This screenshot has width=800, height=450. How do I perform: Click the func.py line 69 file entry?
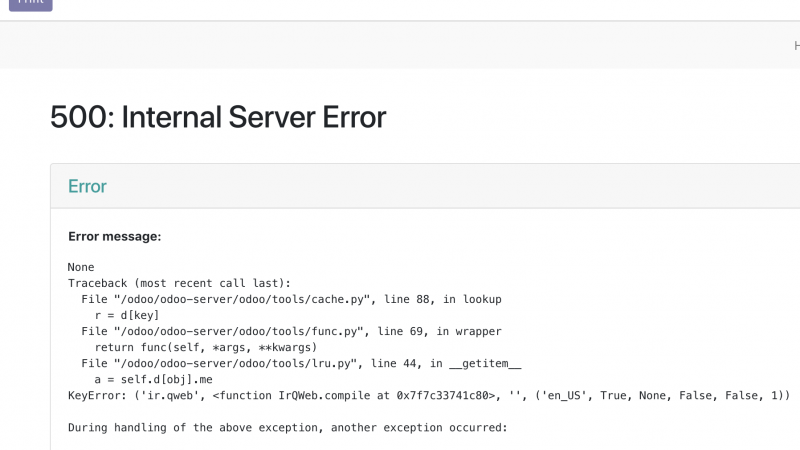pos(291,332)
